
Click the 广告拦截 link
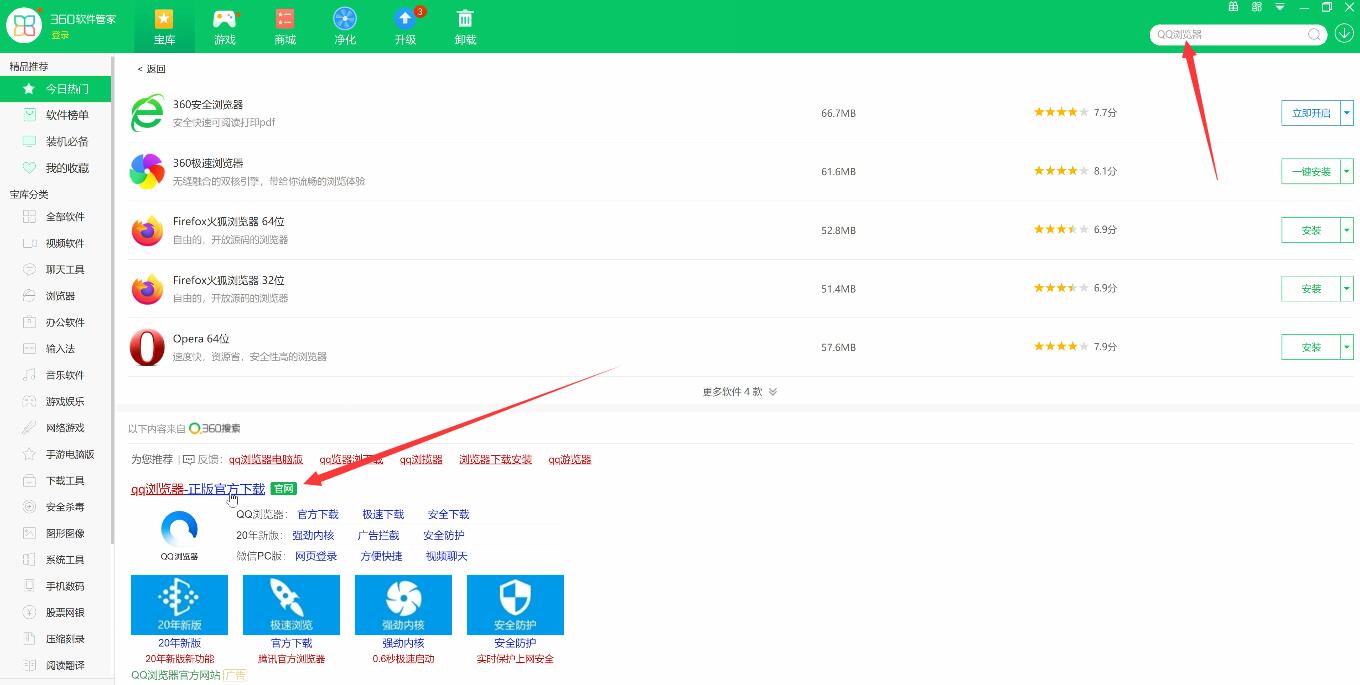[378, 535]
